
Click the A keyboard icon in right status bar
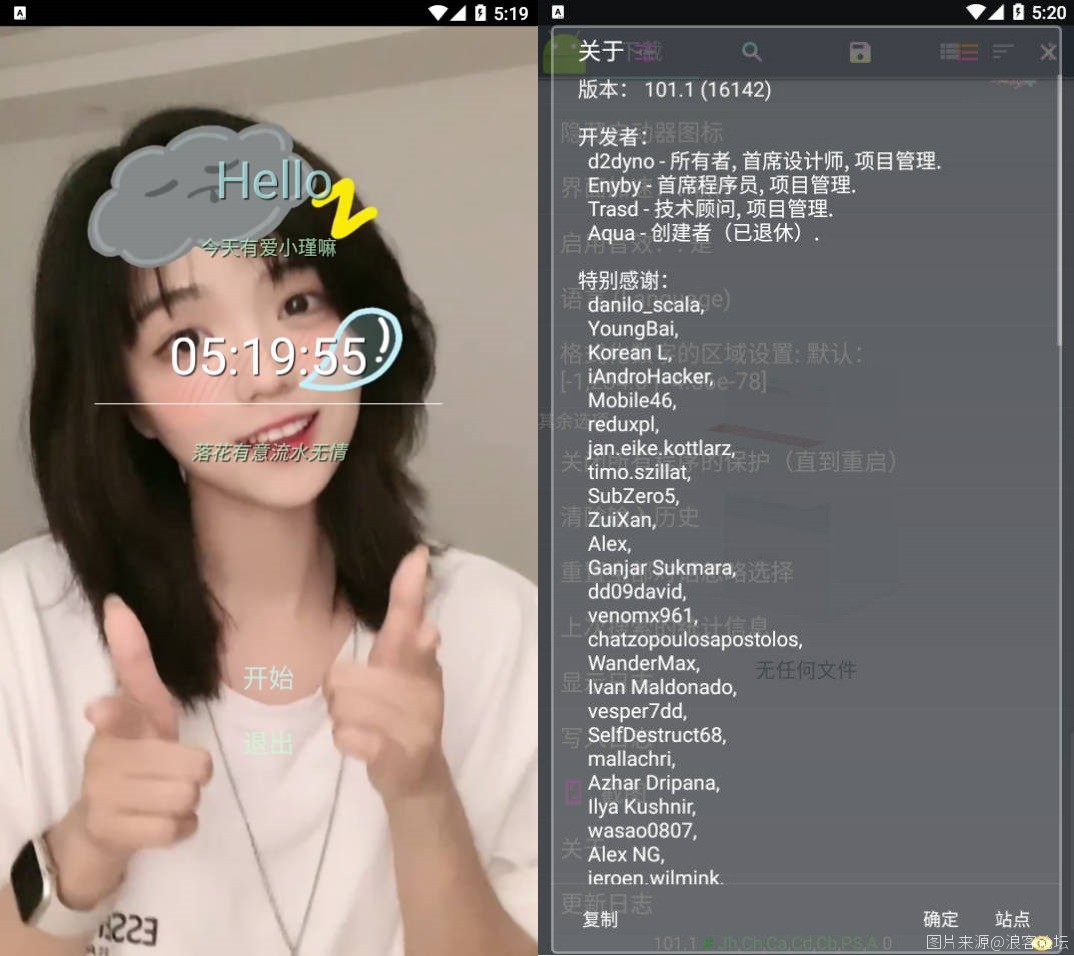pyautogui.click(x=558, y=12)
